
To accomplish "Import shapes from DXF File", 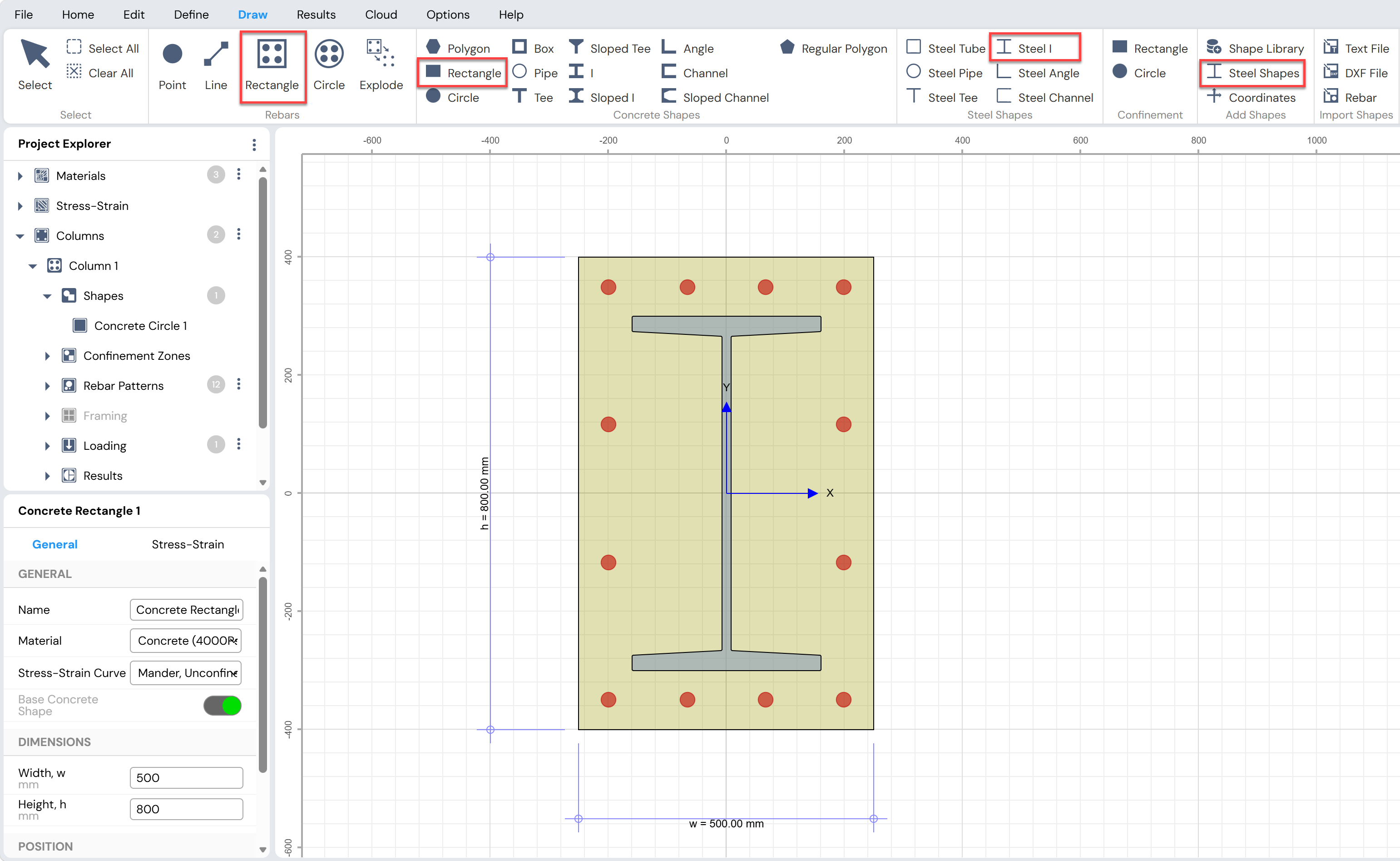I will point(1355,73).
